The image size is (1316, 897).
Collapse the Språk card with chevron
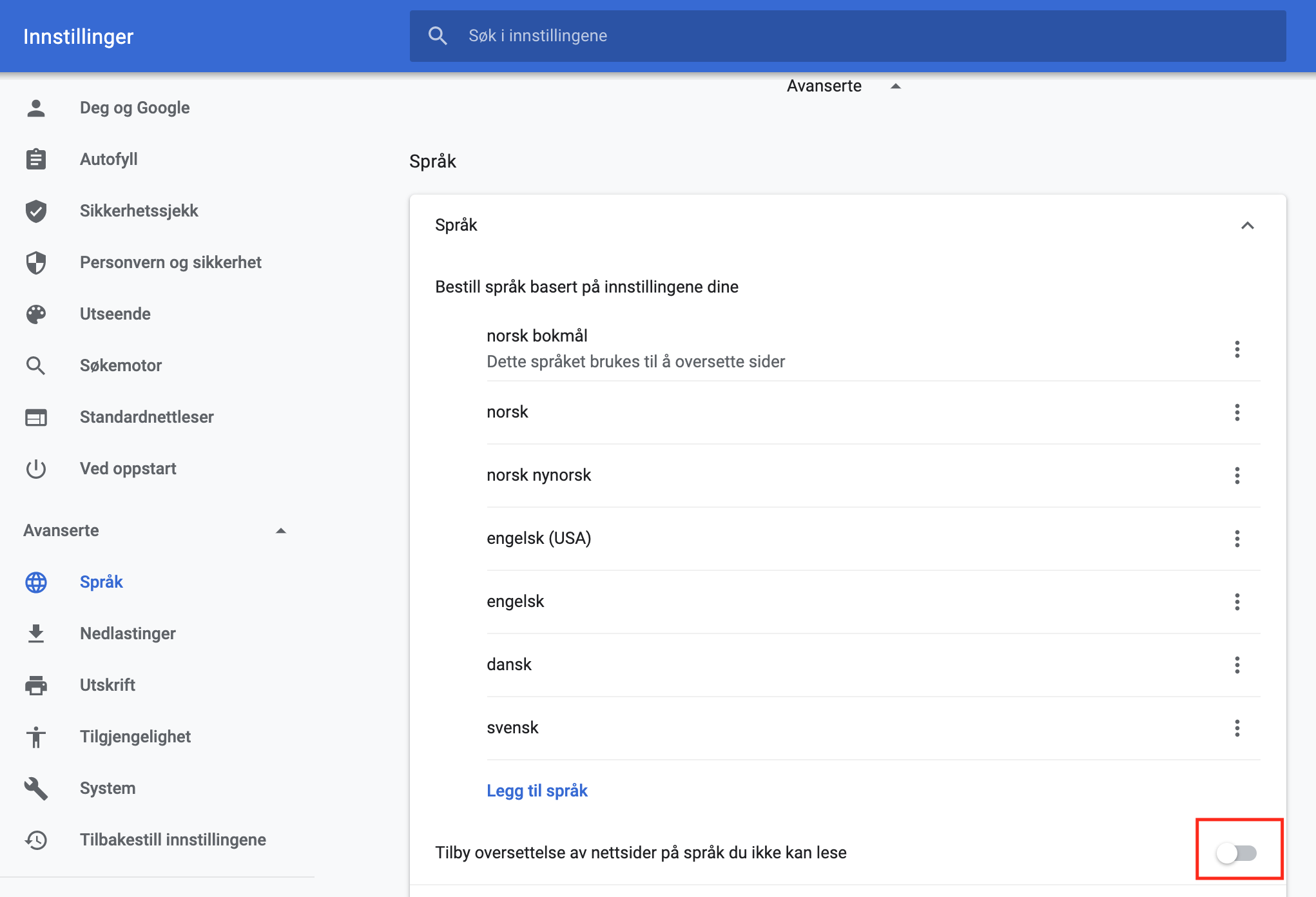1247,226
